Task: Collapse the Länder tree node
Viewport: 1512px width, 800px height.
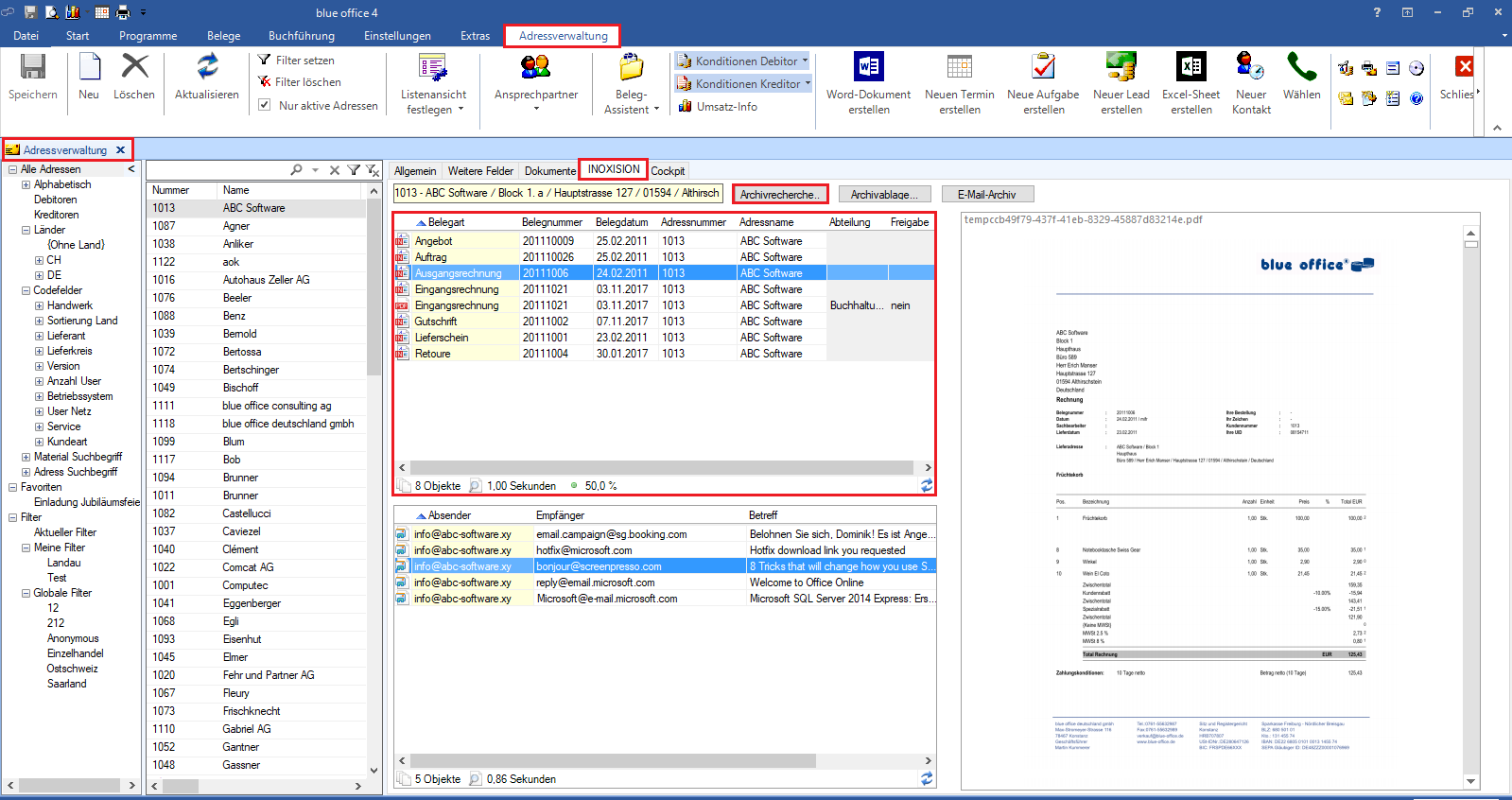Action: coord(26,230)
